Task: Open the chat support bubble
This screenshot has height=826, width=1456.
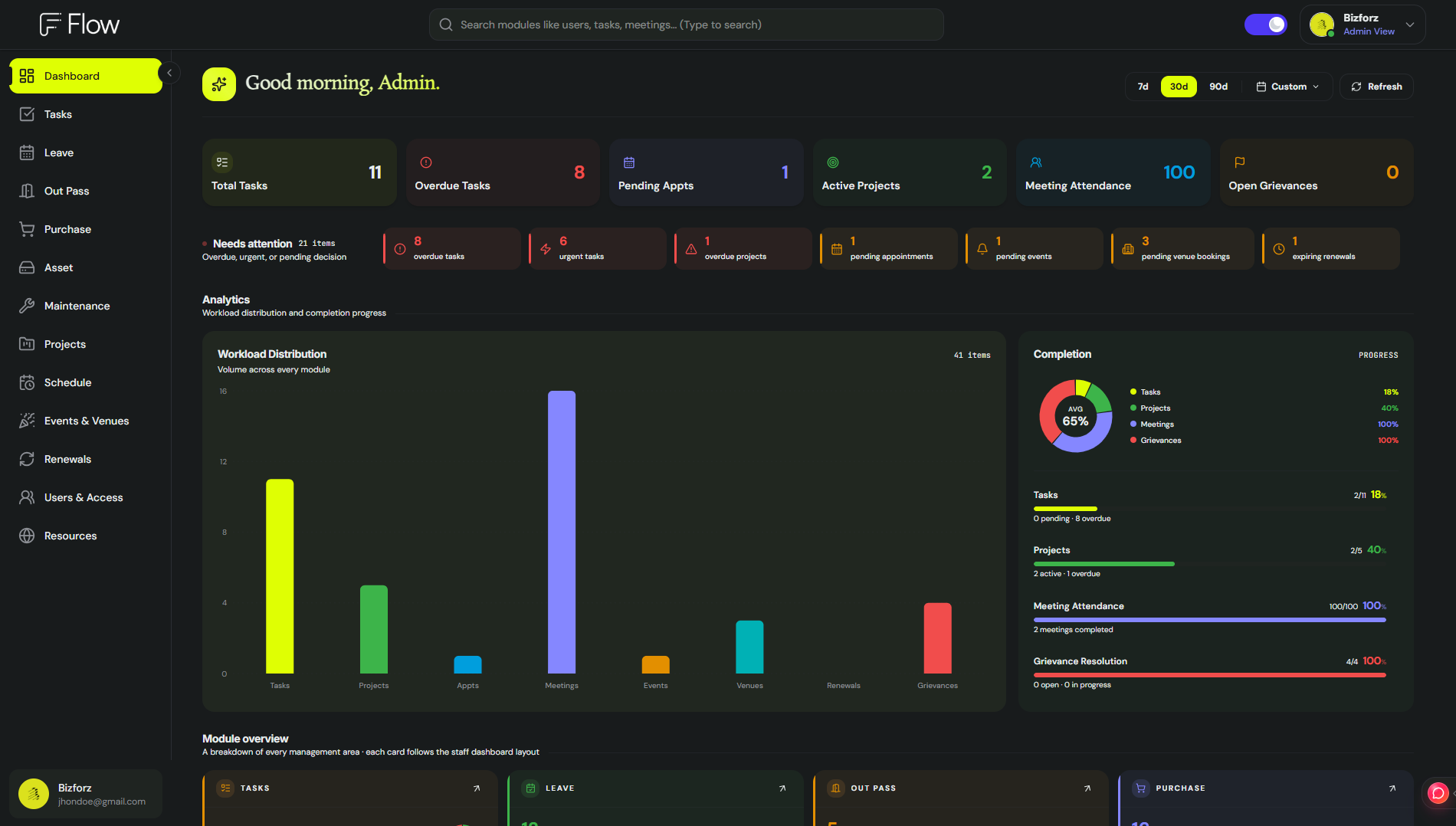Action: [1438, 793]
